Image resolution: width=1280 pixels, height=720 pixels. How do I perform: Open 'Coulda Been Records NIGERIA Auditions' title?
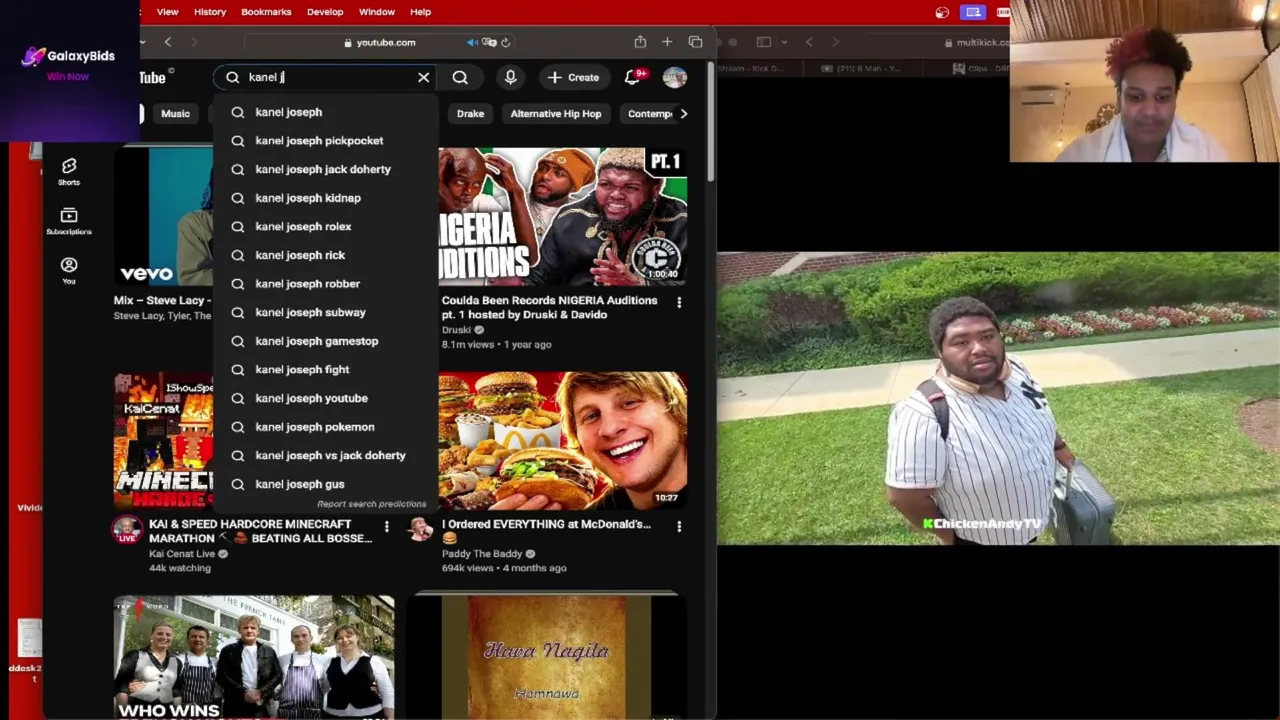[x=550, y=307]
